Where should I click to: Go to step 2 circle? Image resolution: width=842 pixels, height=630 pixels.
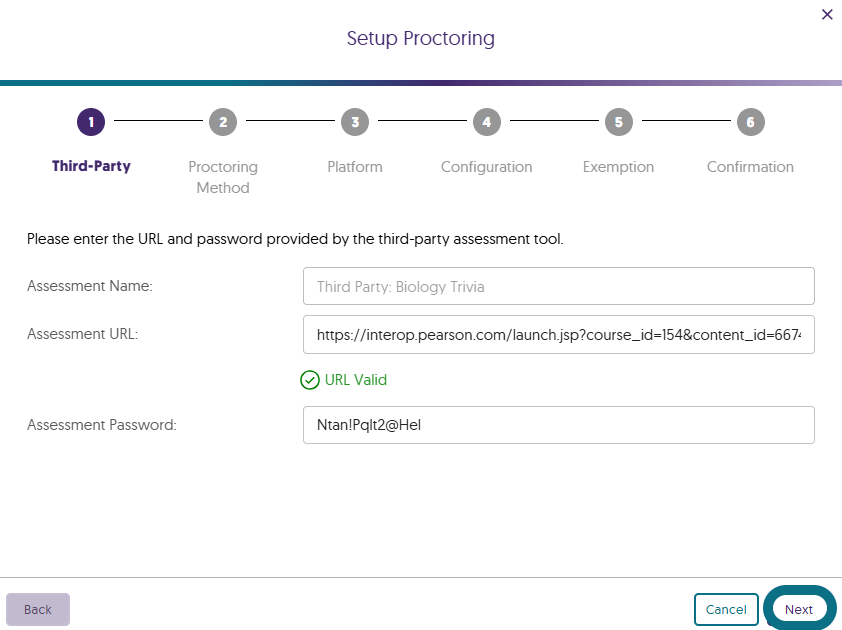point(223,122)
